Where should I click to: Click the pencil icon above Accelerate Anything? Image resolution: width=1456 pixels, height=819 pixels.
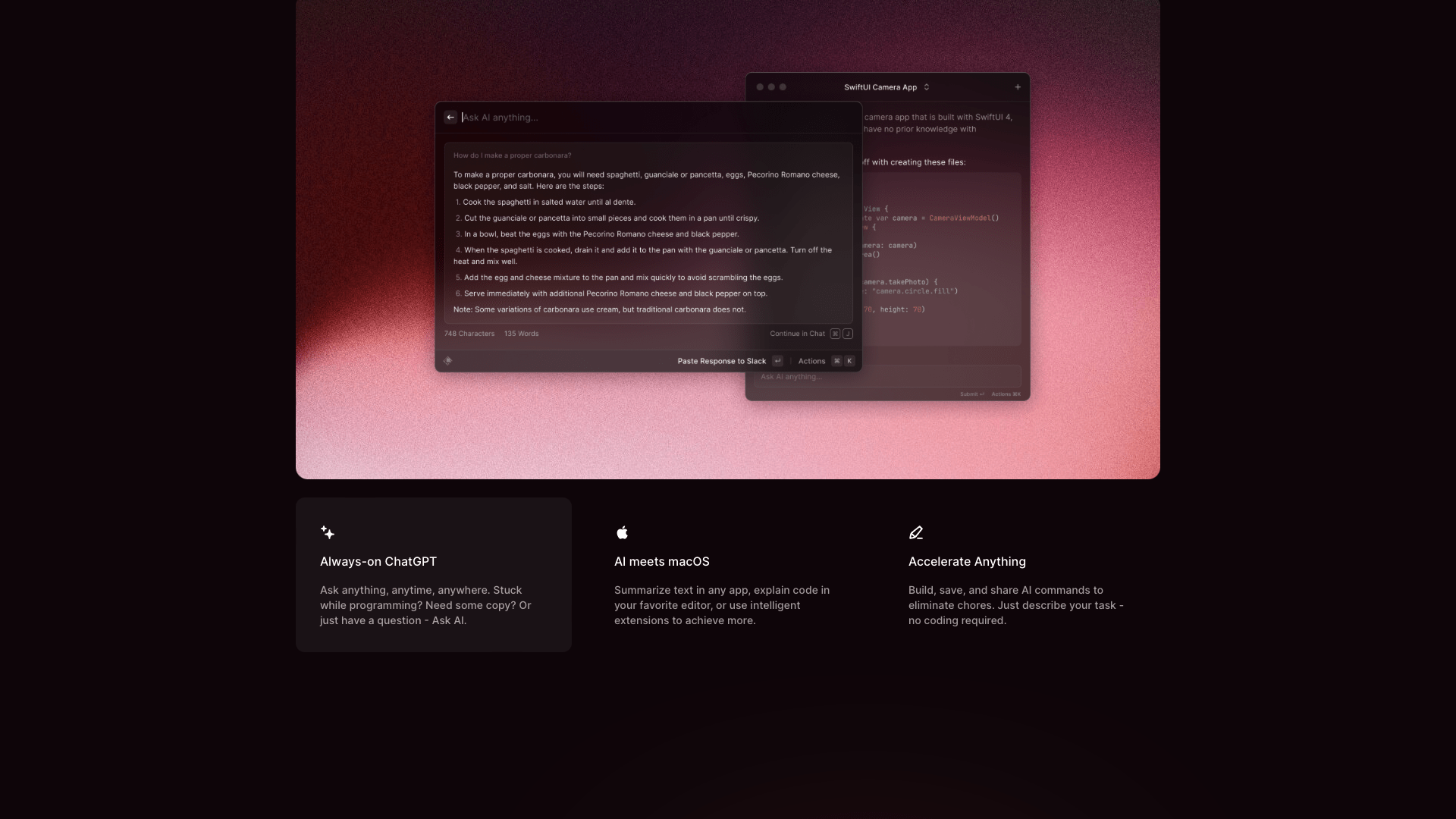tap(916, 532)
